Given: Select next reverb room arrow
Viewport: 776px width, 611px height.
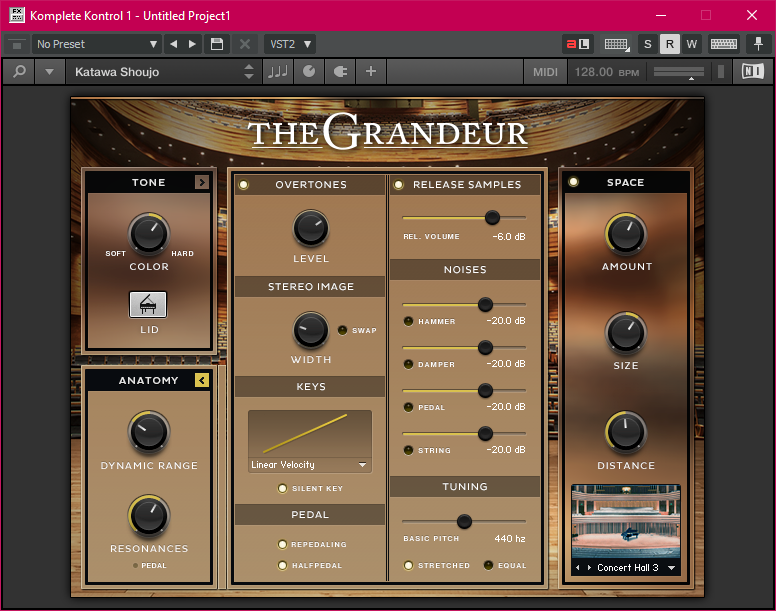Looking at the screenshot, I should coord(589,567).
